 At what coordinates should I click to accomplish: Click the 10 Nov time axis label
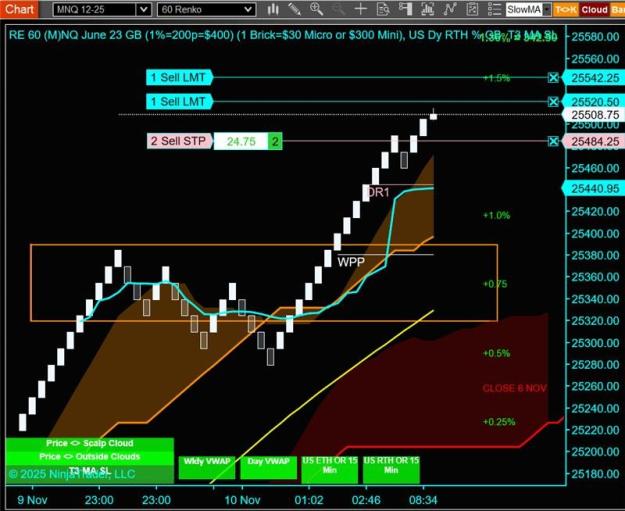pyautogui.click(x=242, y=500)
